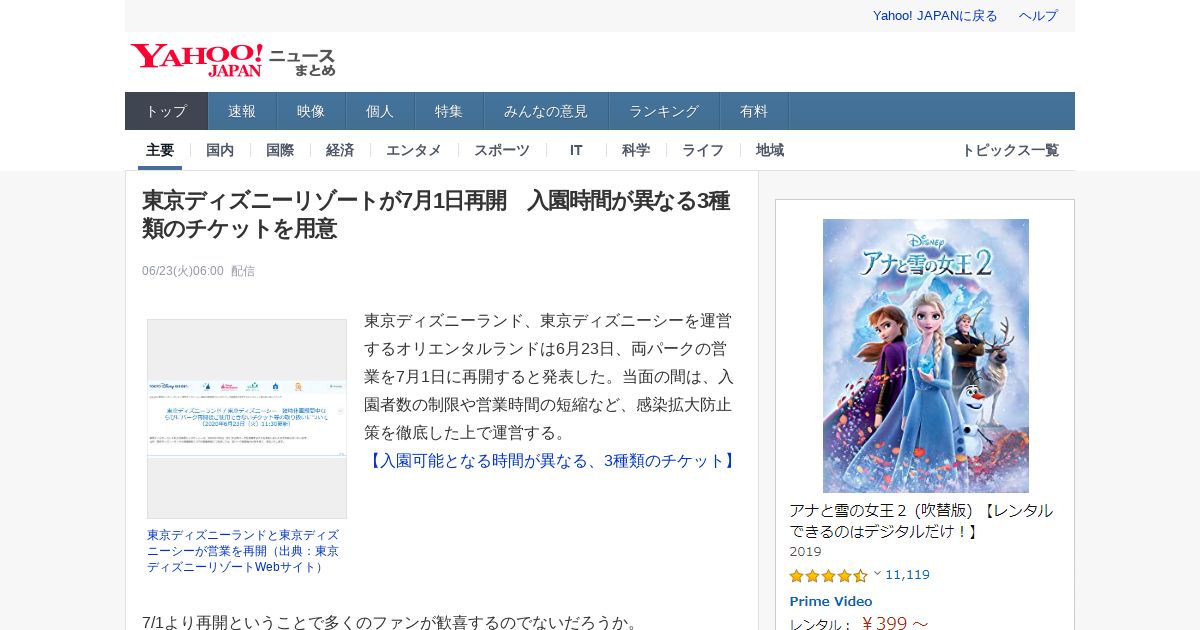Open the 入園可能となる時間が異なる、3種類のチケット link
The width and height of the screenshot is (1200, 630).
coord(552,461)
